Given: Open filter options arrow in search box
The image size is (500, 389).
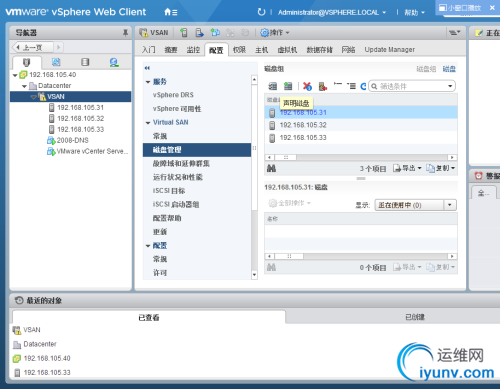Looking at the screenshot, I should [450, 86].
